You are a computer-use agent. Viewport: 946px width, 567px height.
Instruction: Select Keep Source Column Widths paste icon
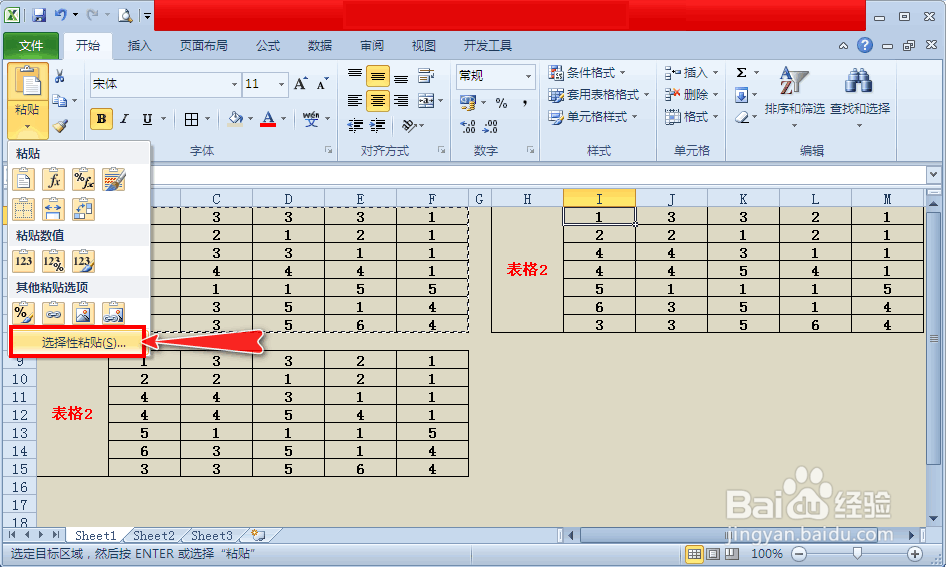(x=53, y=209)
